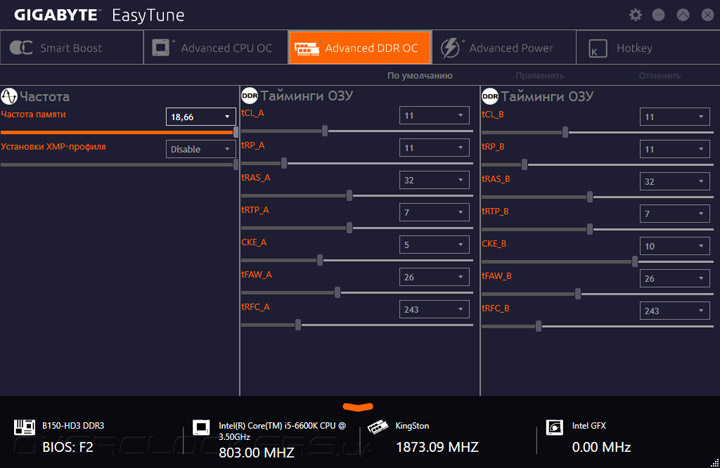Select the Advanced DDR OC tab

pos(360,48)
